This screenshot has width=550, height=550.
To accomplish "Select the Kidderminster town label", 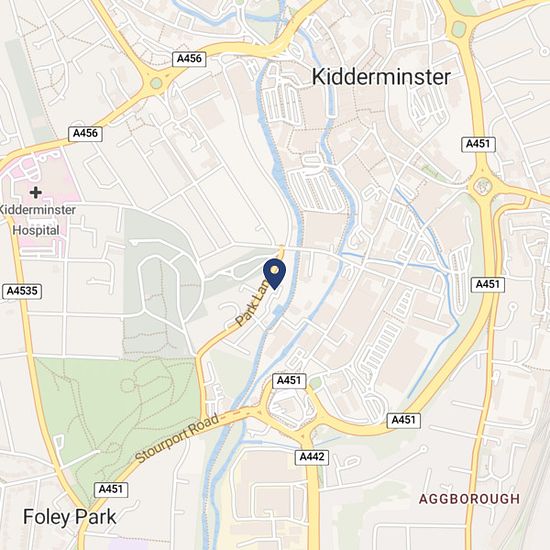I will 381,77.
